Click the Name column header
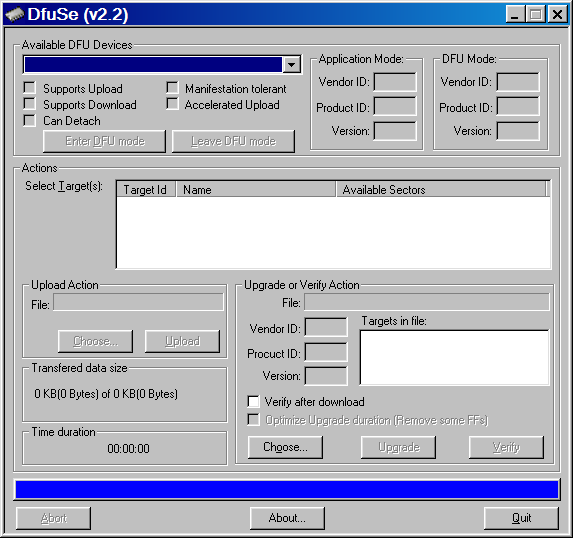 click(x=256, y=189)
